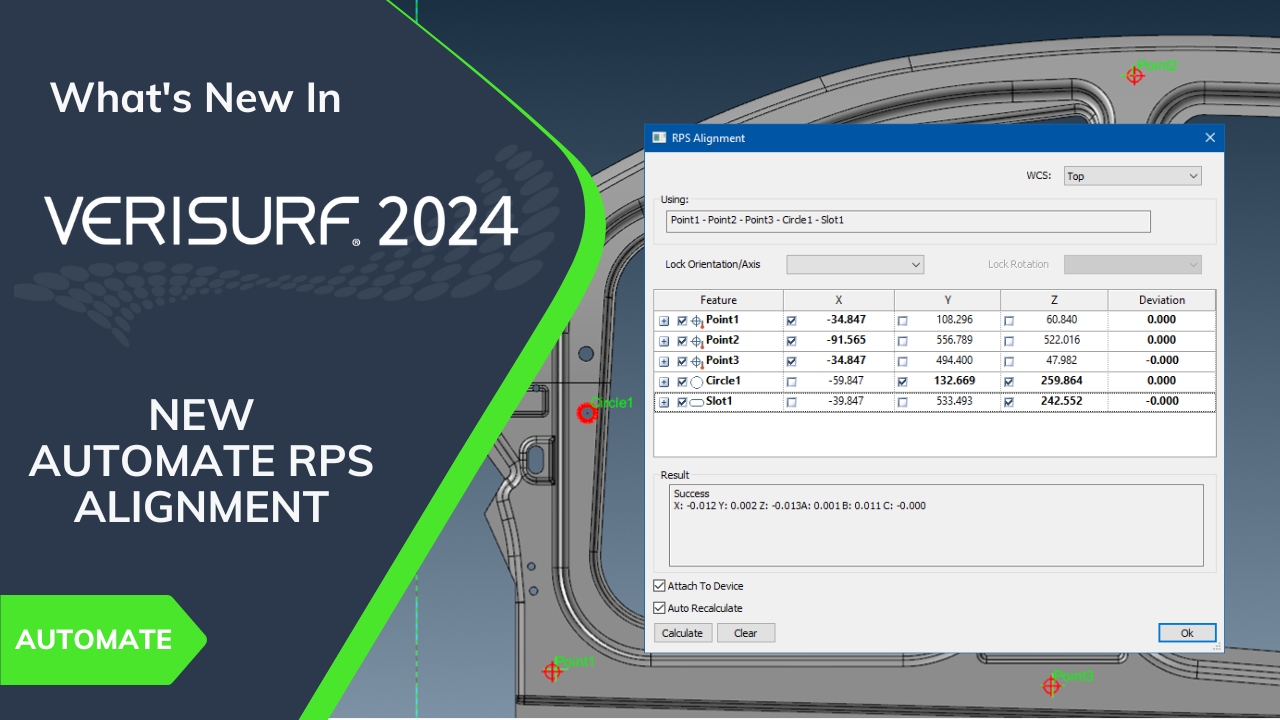Toggle the Y constraint checkbox for Circle1
The height and width of the screenshot is (720, 1280).
pos(903,382)
